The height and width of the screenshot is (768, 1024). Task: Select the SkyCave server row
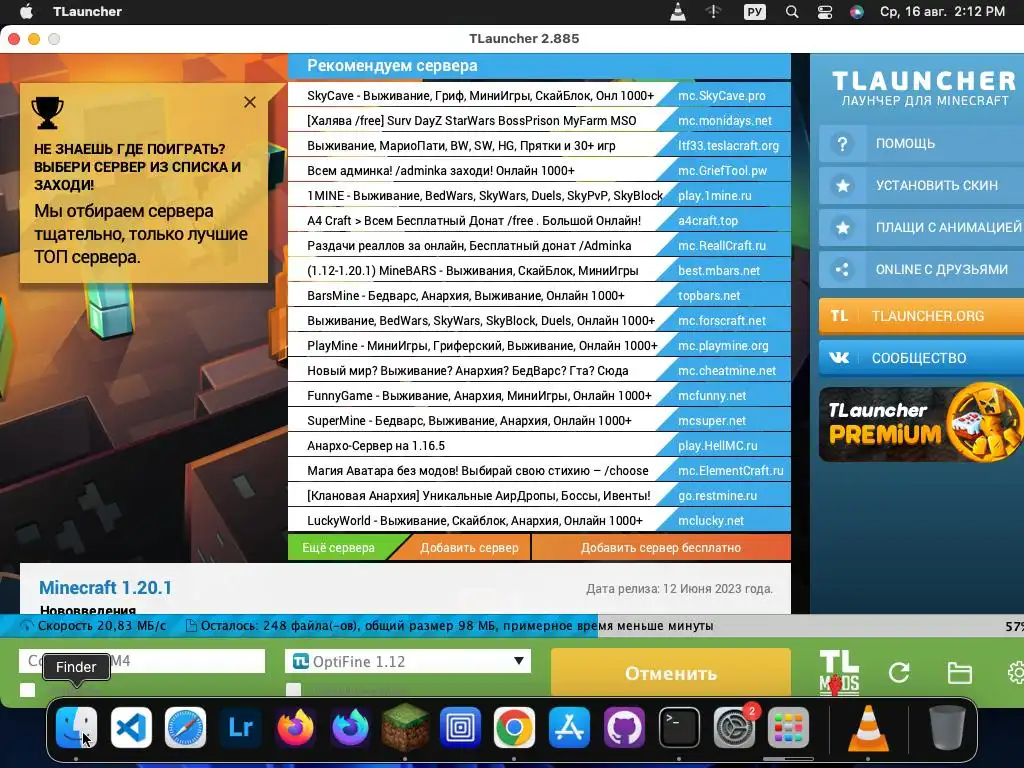click(x=539, y=95)
